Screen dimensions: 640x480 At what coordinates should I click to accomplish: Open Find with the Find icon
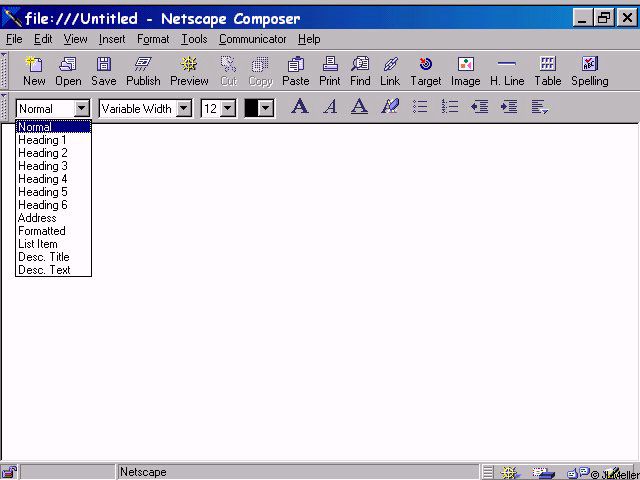[360, 71]
